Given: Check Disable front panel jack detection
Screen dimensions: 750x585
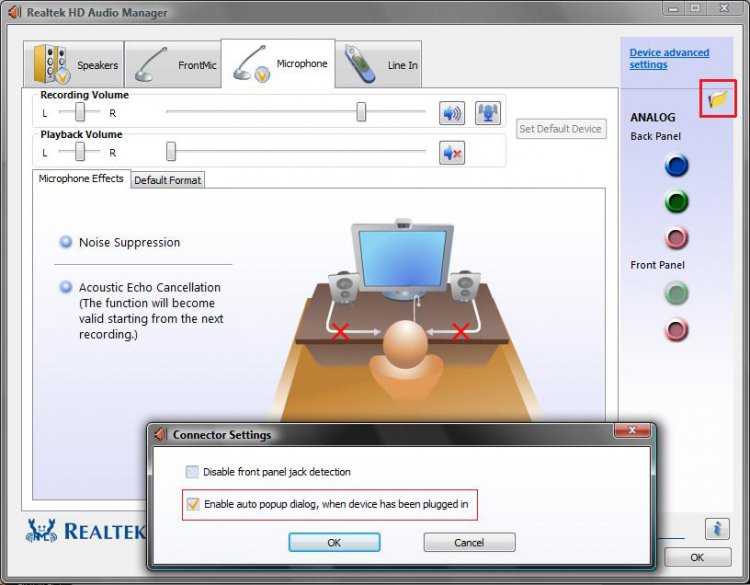Looking at the screenshot, I should (192, 472).
